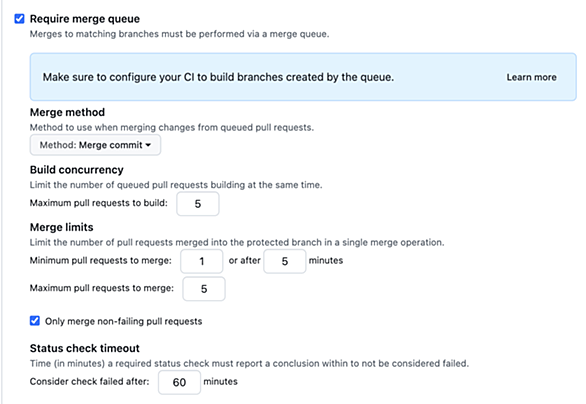The image size is (586, 404).
Task: Click the 'Minimum pull requests to merge:' label
Action: coord(101,260)
